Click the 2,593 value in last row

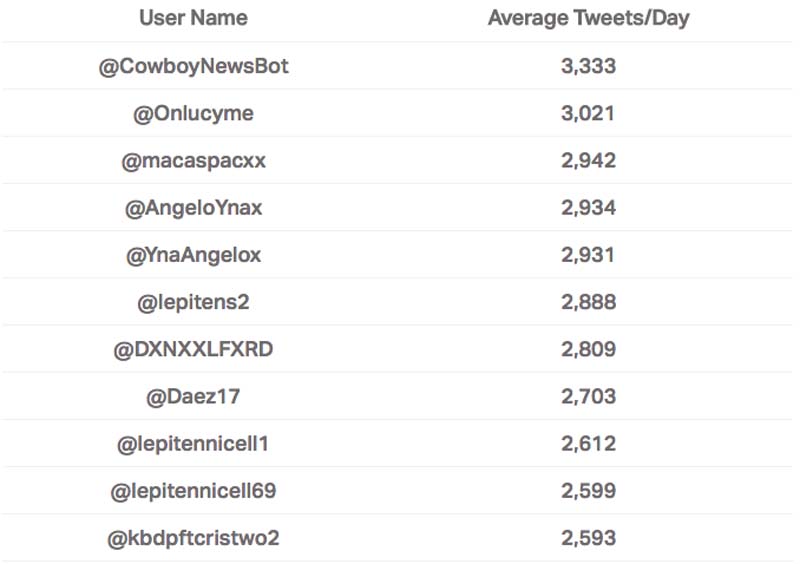(x=588, y=538)
